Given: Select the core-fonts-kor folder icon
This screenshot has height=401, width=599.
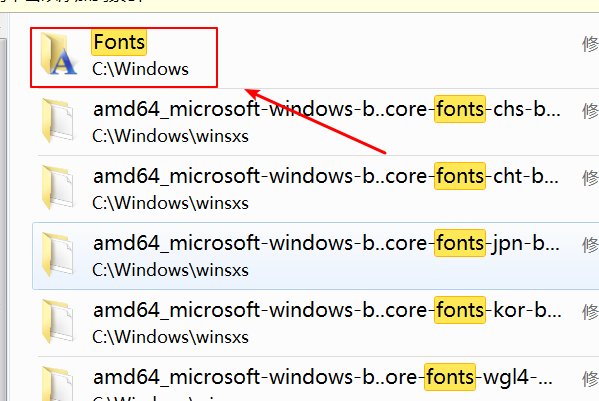Looking at the screenshot, I should pyautogui.click(x=57, y=321).
